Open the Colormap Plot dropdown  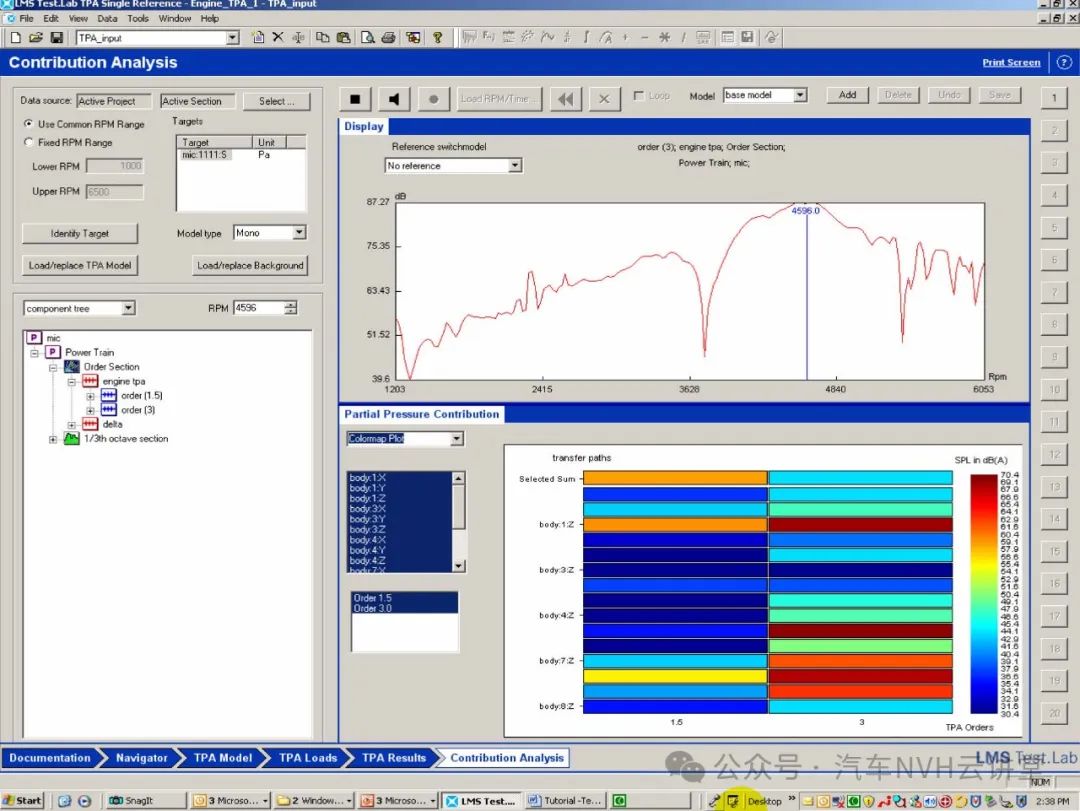[457, 439]
